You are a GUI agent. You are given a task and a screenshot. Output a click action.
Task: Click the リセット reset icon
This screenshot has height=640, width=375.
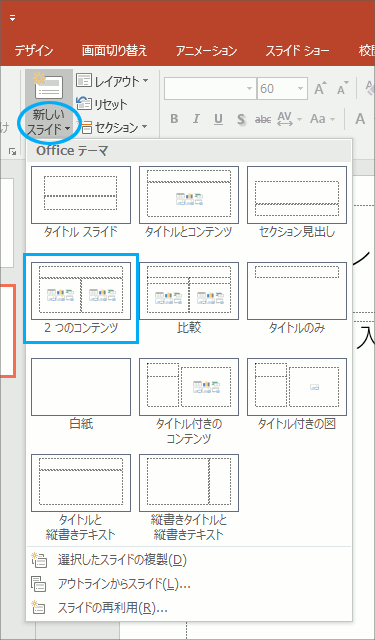(84, 104)
